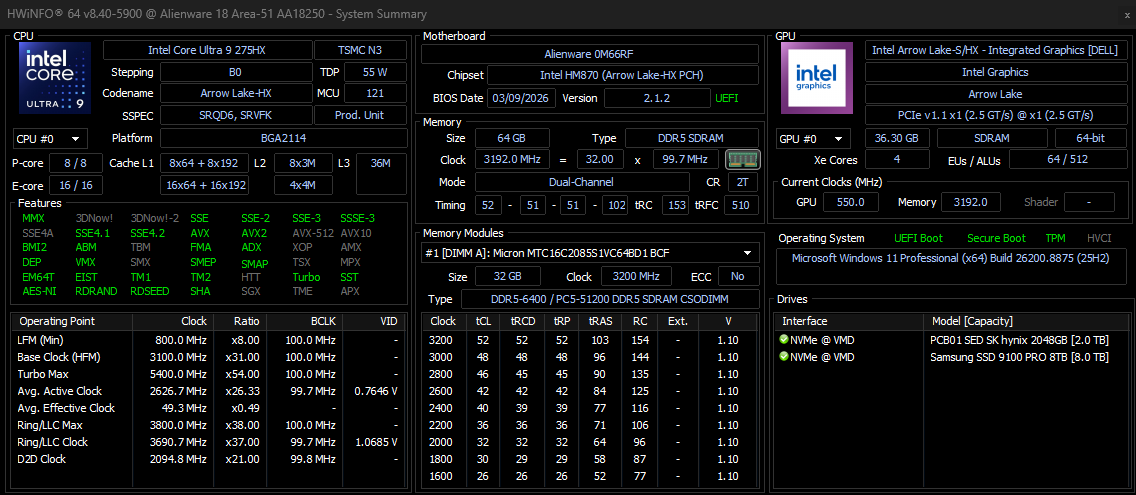Click the Intel Core Ultra 9 logo
1136x495 pixels.
click(x=55, y=78)
